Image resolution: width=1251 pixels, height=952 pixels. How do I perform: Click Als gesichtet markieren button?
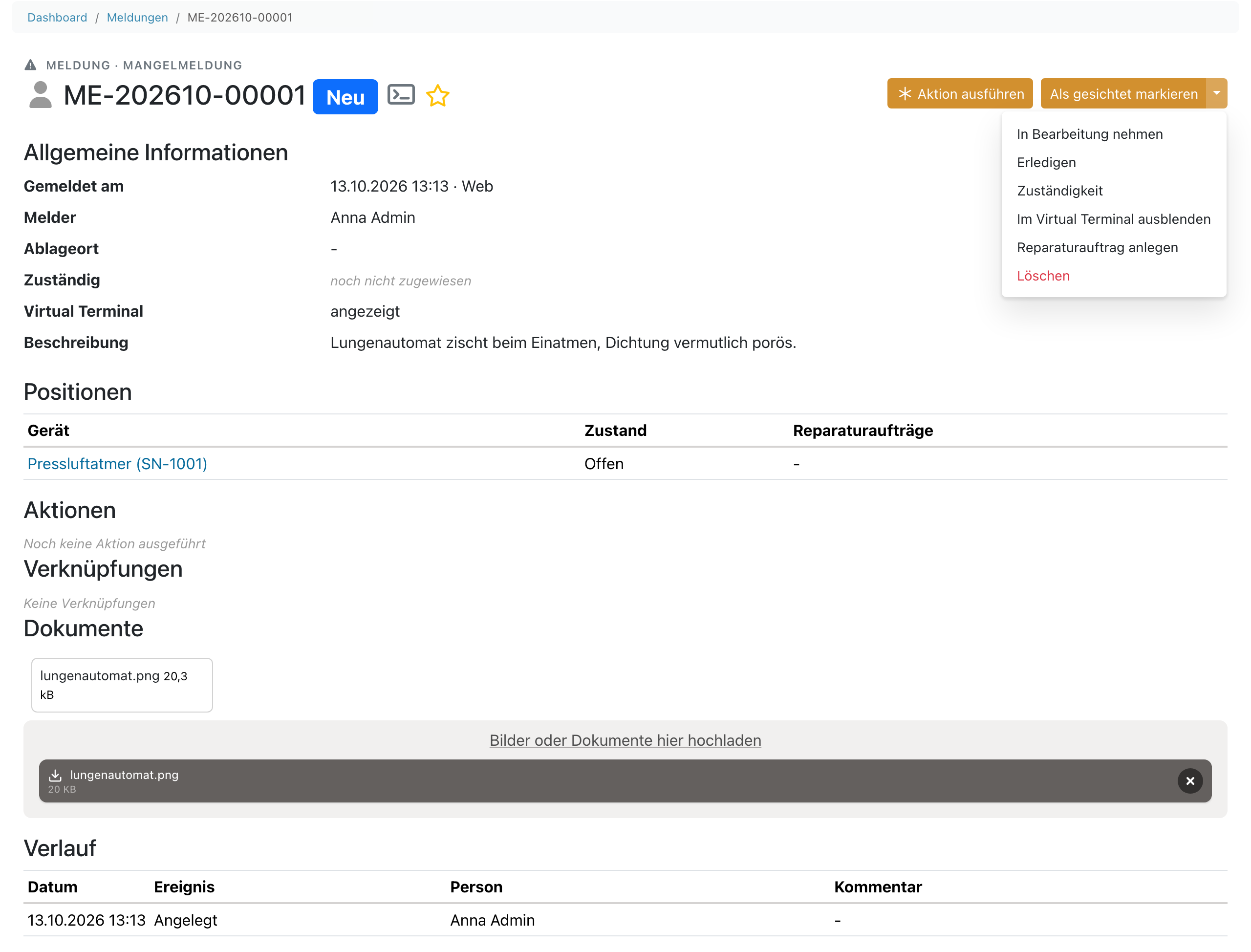click(x=1123, y=93)
